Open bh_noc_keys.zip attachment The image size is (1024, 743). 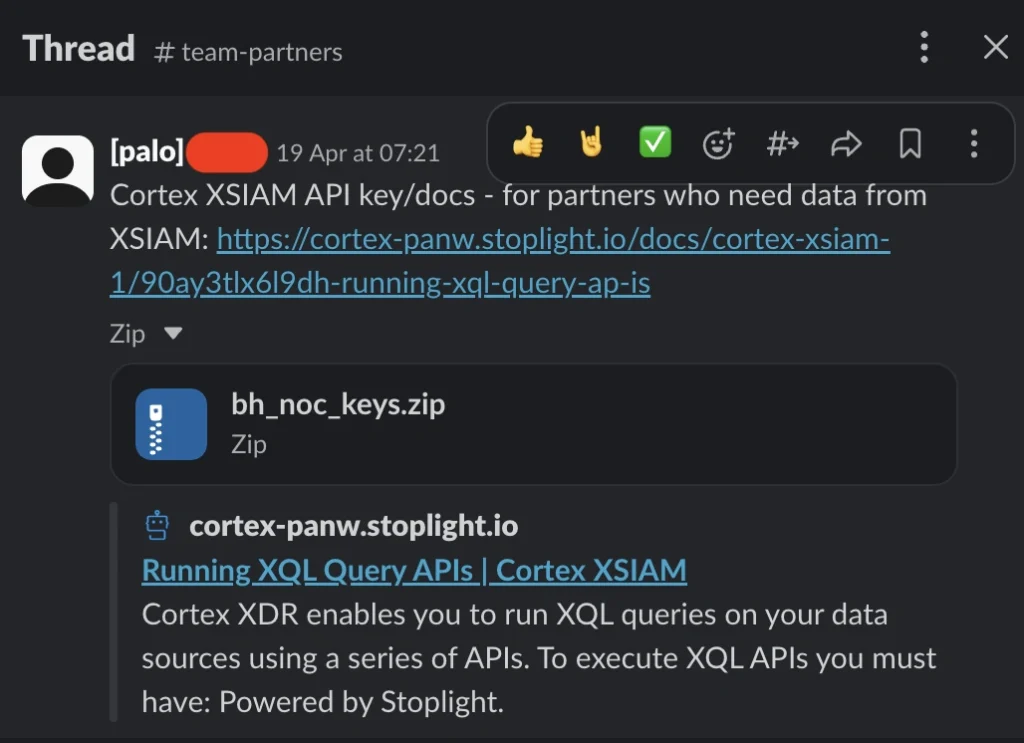[x=534, y=424]
